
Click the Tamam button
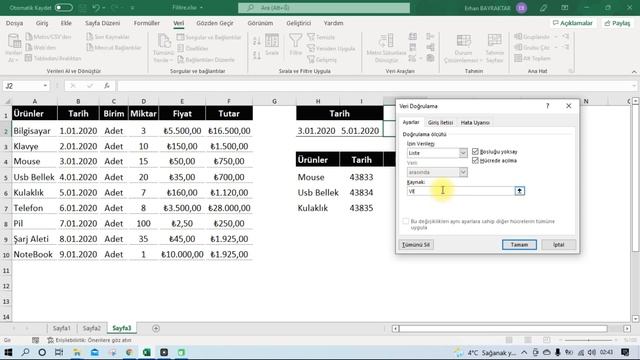point(519,244)
